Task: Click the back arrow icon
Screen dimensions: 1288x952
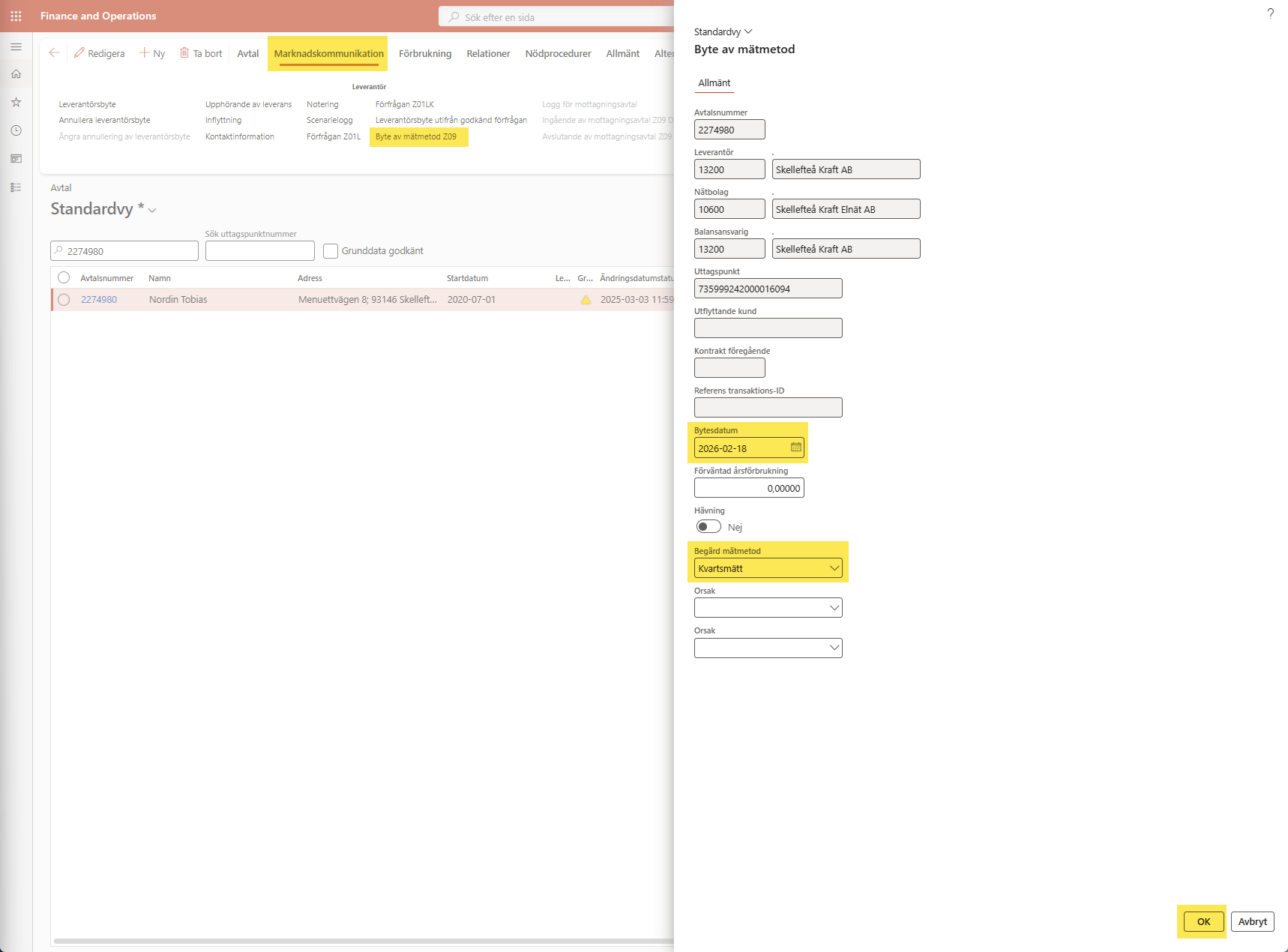Action: point(54,53)
